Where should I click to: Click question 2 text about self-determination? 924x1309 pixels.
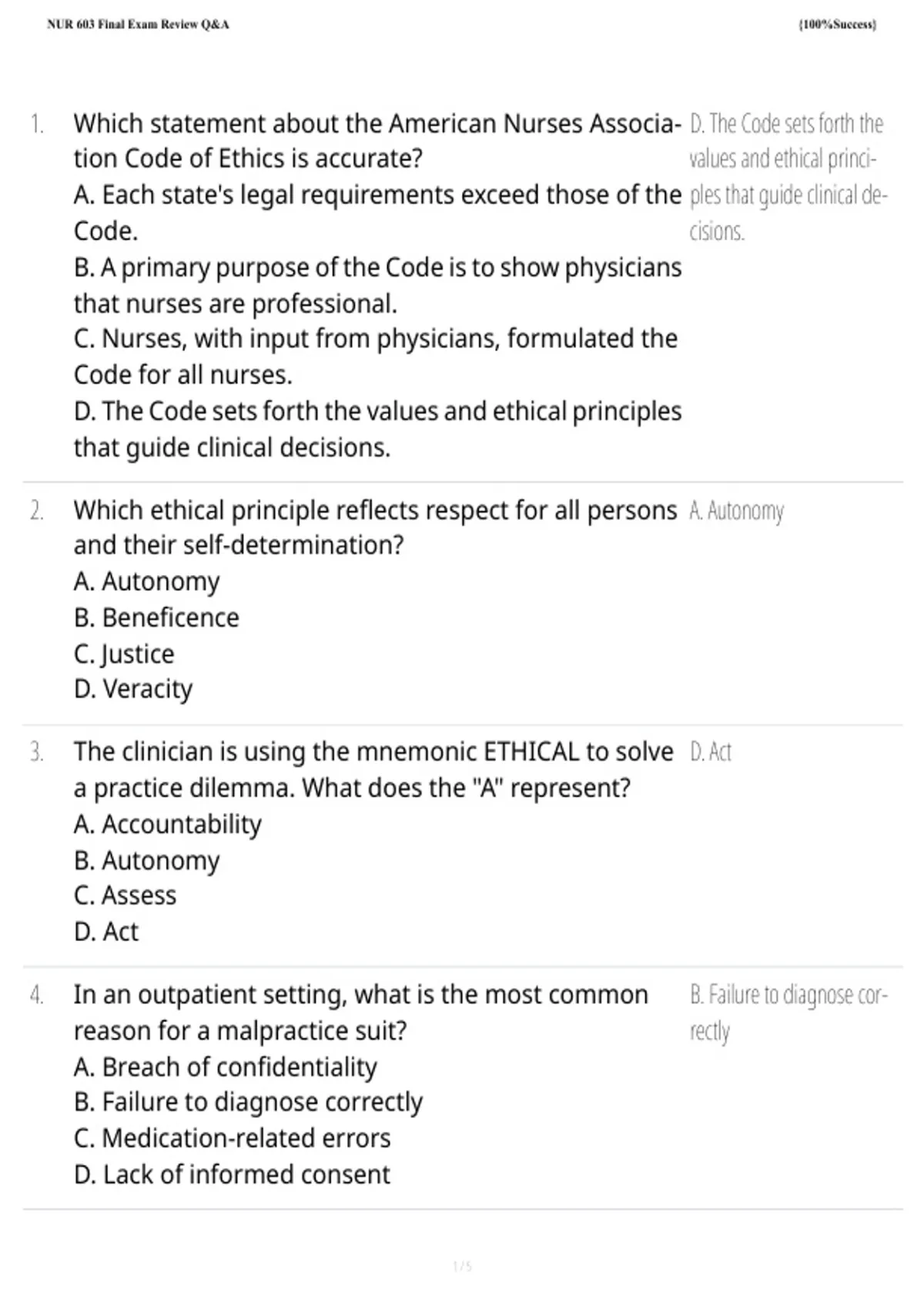coord(375,527)
